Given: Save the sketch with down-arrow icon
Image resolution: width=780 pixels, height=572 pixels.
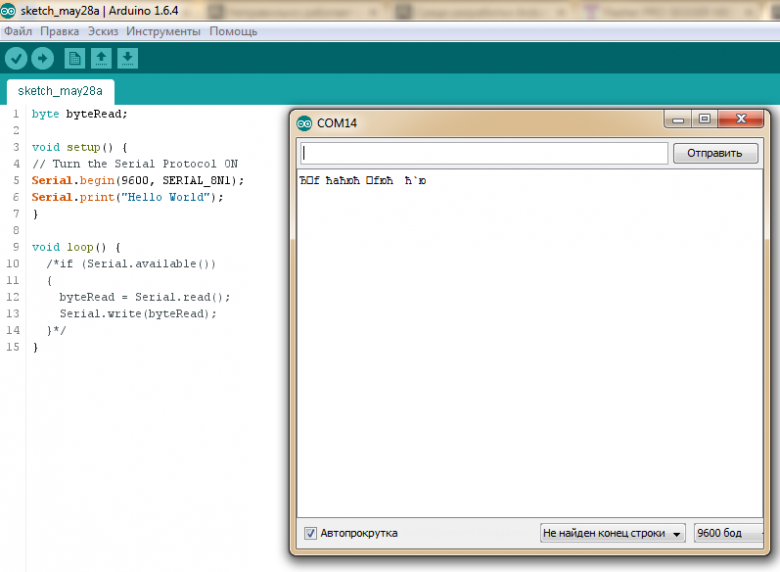Looking at the screenshot, I should [127, 59].
